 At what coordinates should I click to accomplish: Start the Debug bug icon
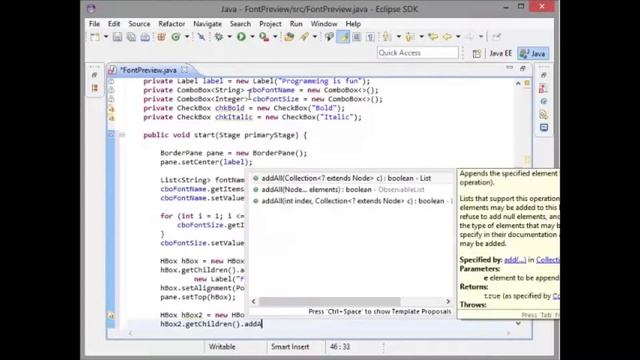pos(219,37)
